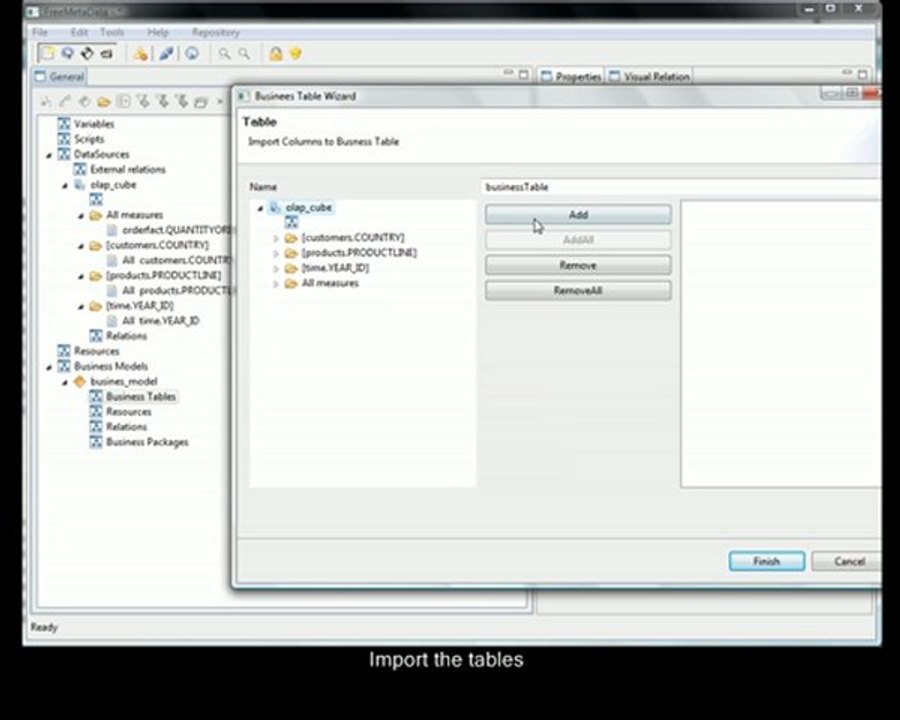Click the Business Packages node icon

tap(96, 442)
